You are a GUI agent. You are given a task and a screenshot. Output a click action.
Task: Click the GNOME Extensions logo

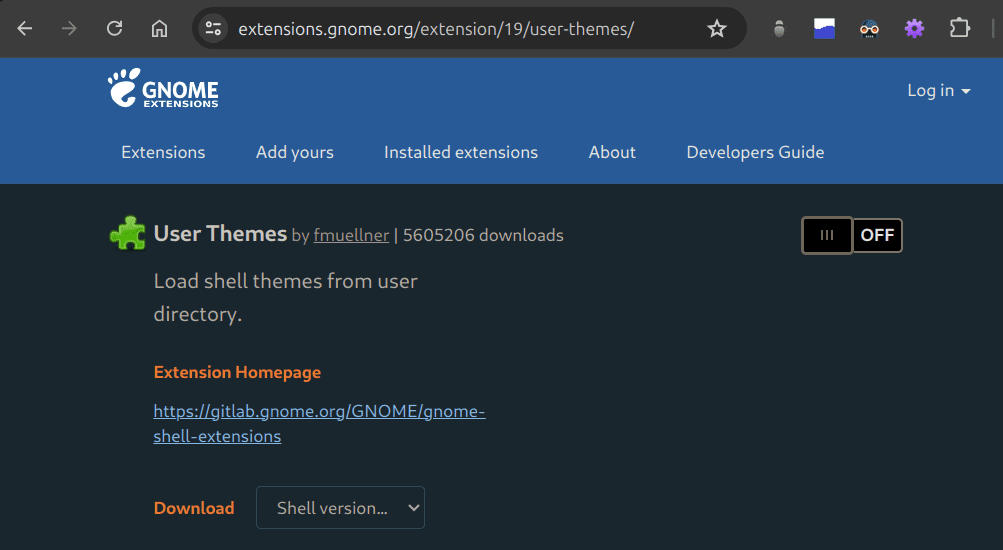coord(163,89)
